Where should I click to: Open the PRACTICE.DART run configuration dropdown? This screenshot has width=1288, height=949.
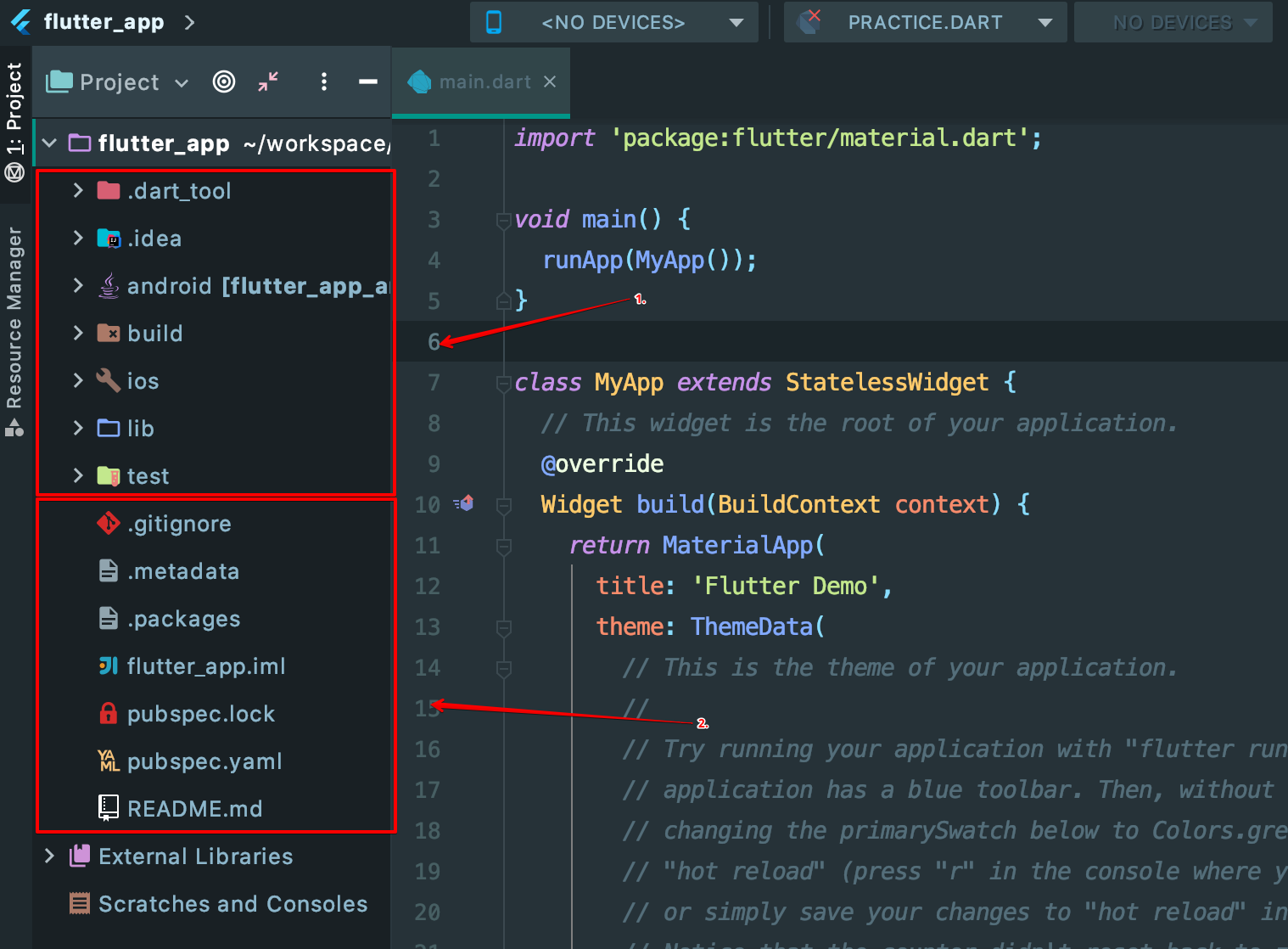click(925, 23)
